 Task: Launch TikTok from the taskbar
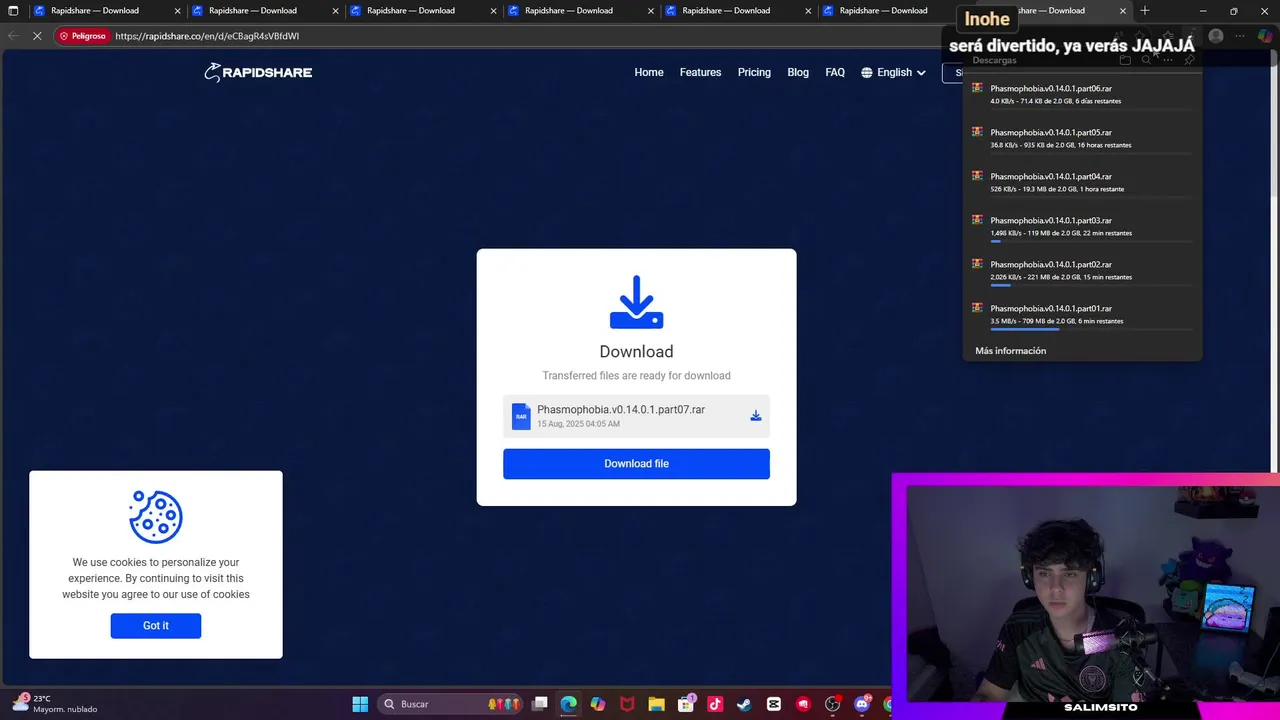(715, 704)
